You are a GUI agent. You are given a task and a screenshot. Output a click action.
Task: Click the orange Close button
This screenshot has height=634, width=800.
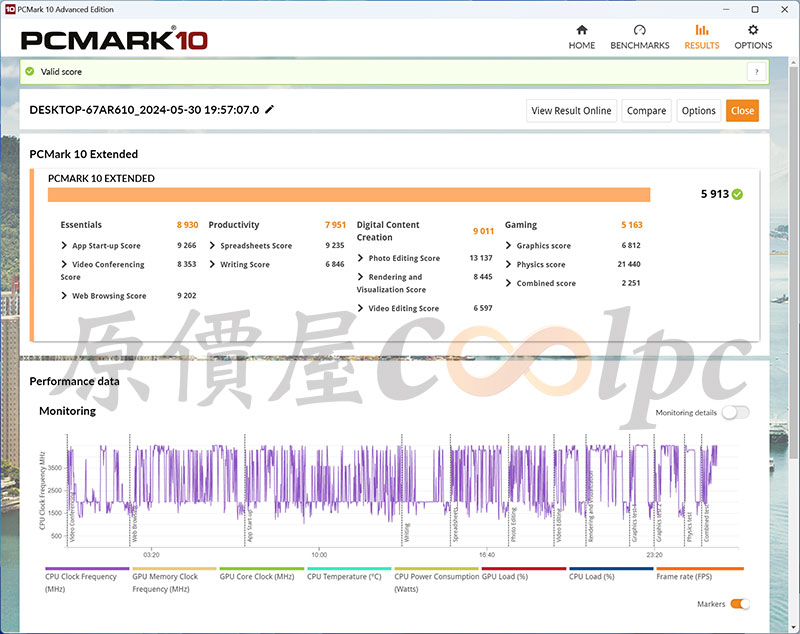pos(742,111)
